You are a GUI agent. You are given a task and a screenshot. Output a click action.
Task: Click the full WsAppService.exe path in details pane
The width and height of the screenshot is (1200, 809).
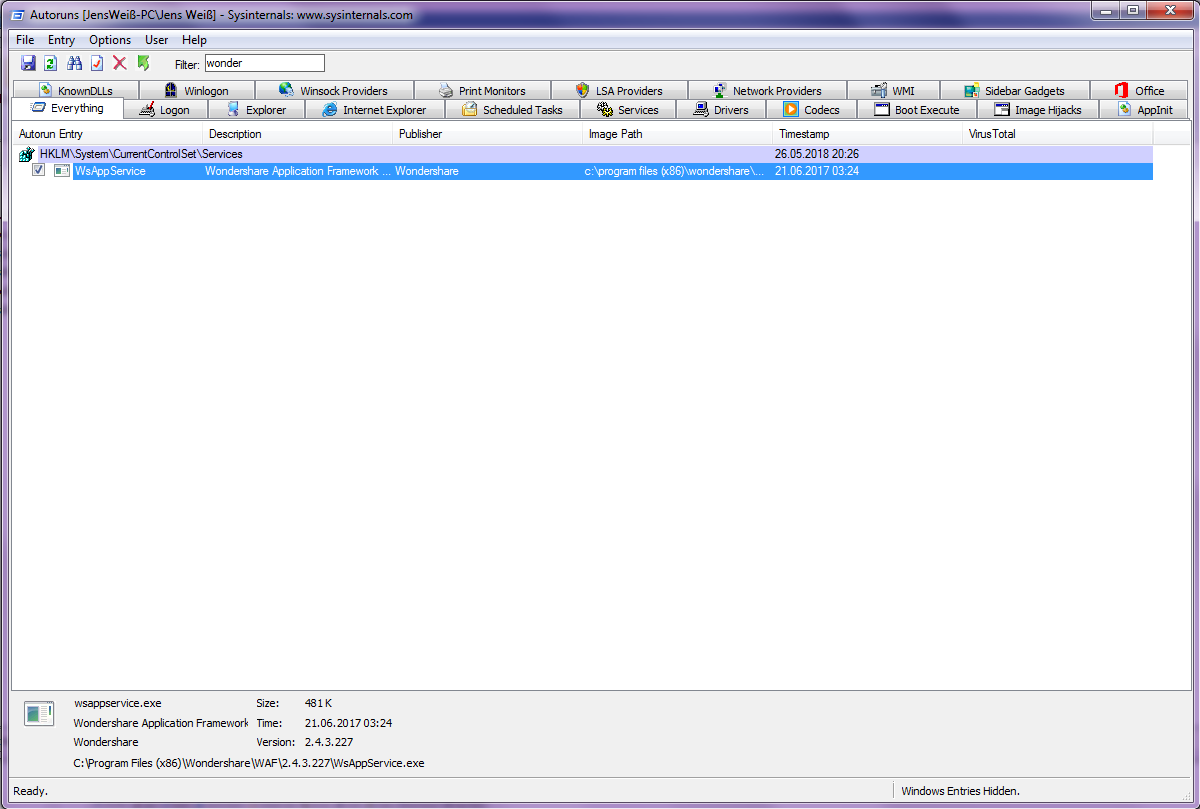click(x=249, y=763)
